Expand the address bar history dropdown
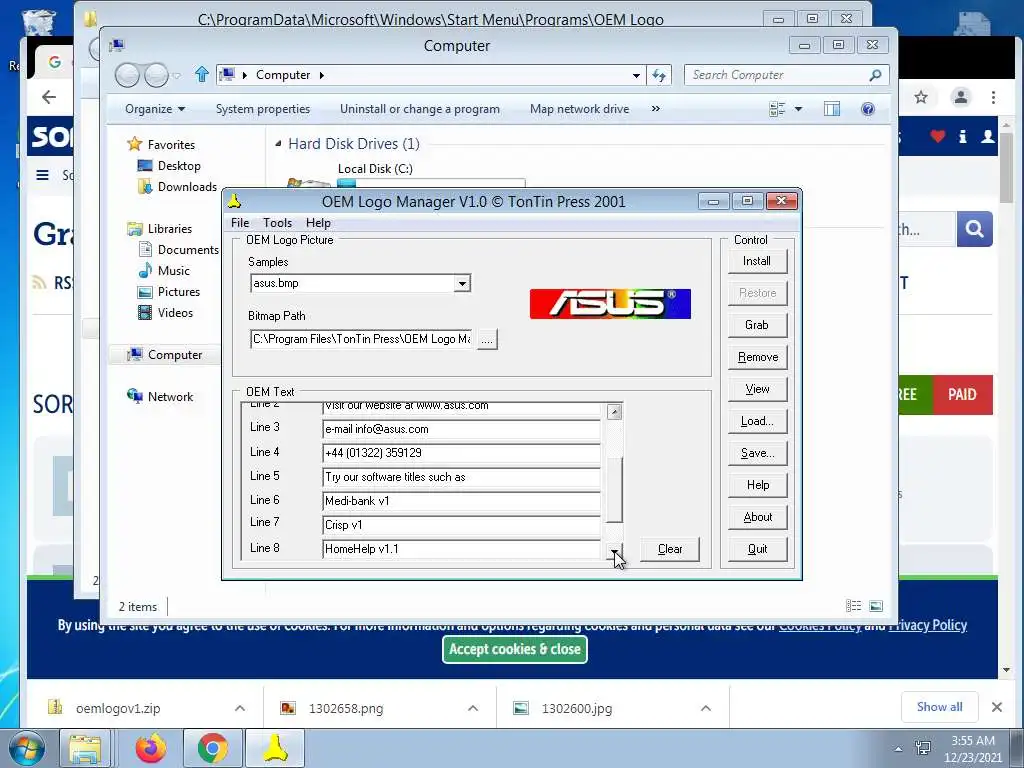Screen dimensions: 1024x768 point(636,76)
